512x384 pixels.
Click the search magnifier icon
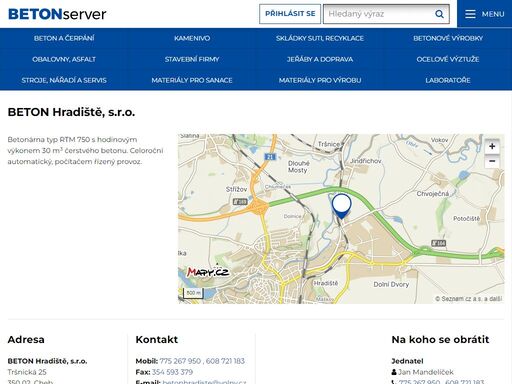(x=439, y=14)
